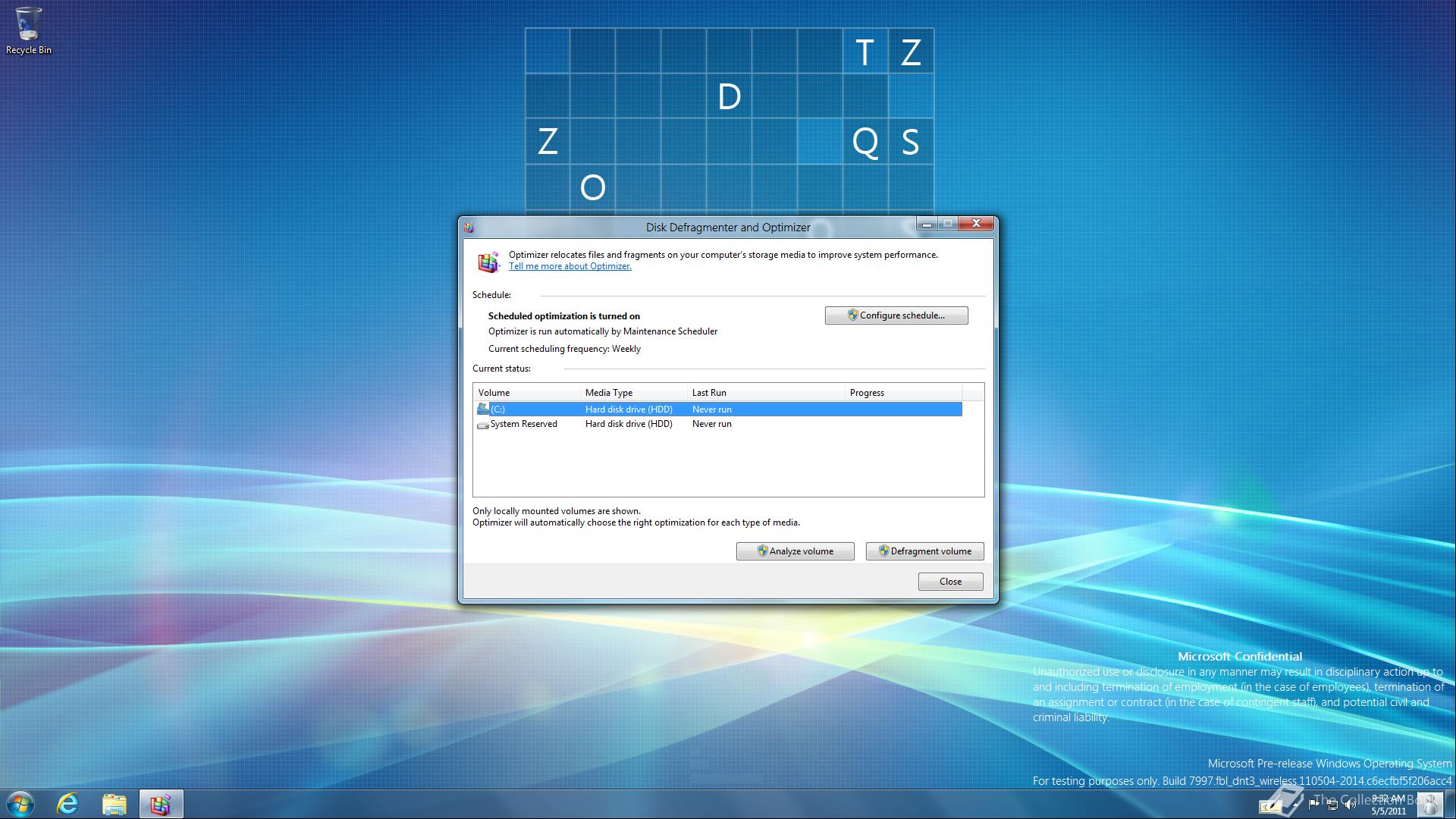
Task: Click the (C:) drive icon
Action: tap(483, 409)
